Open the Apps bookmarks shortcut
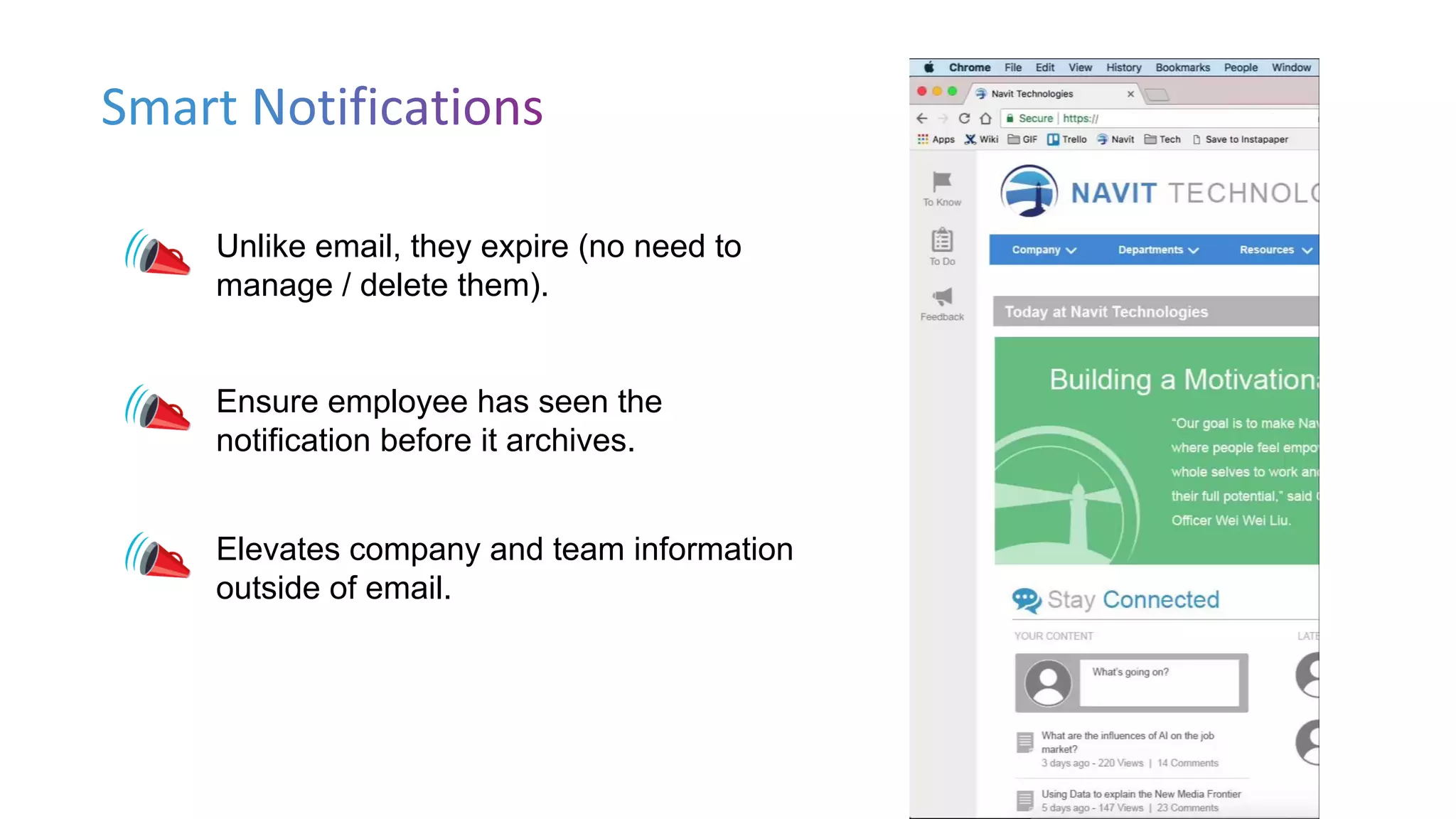The image size is (1456, 819). [x=936, y=139]
